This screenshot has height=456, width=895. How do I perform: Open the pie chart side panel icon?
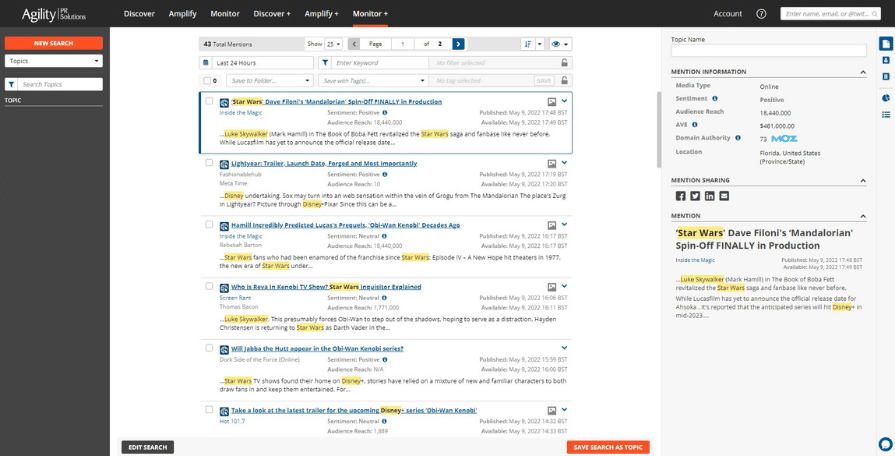[886, 98]
